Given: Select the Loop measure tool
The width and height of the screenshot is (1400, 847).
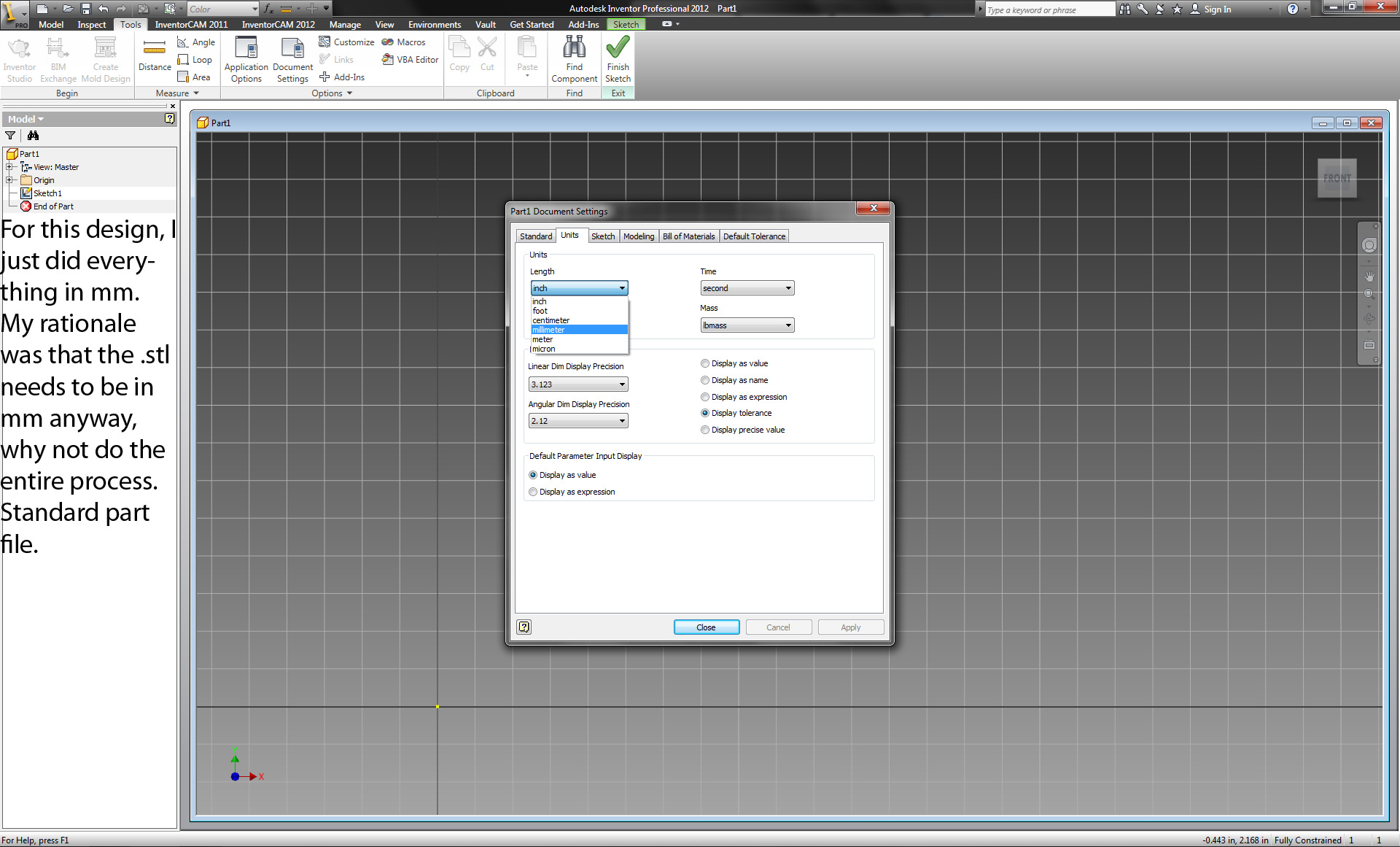Looking at the screenshot, I should (195, 60).
